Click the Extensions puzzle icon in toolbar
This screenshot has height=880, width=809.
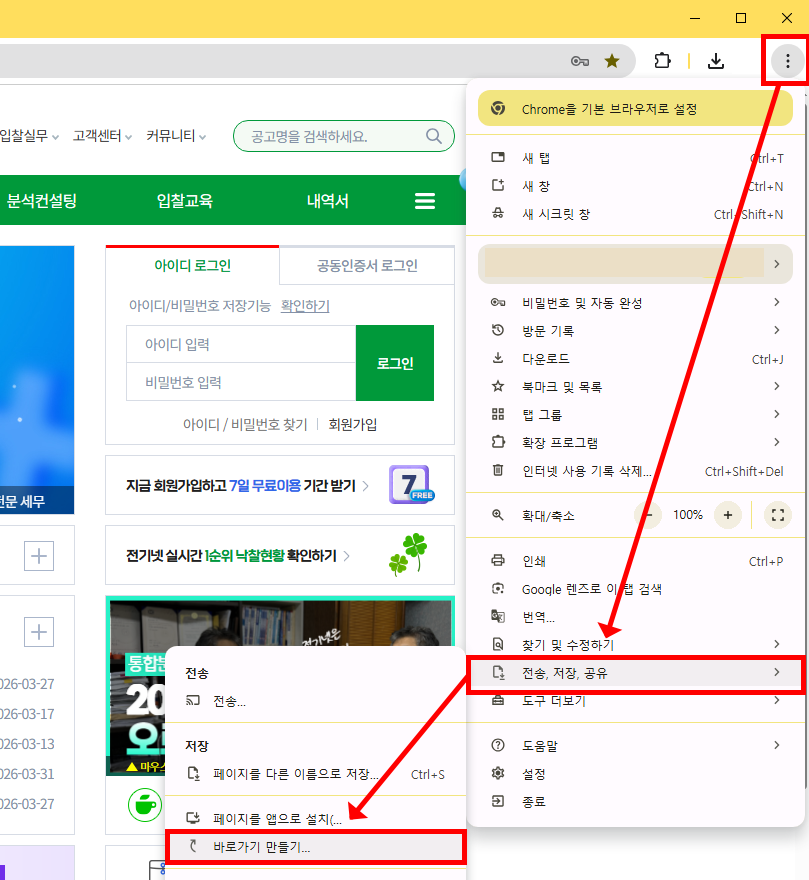(662, 61)
